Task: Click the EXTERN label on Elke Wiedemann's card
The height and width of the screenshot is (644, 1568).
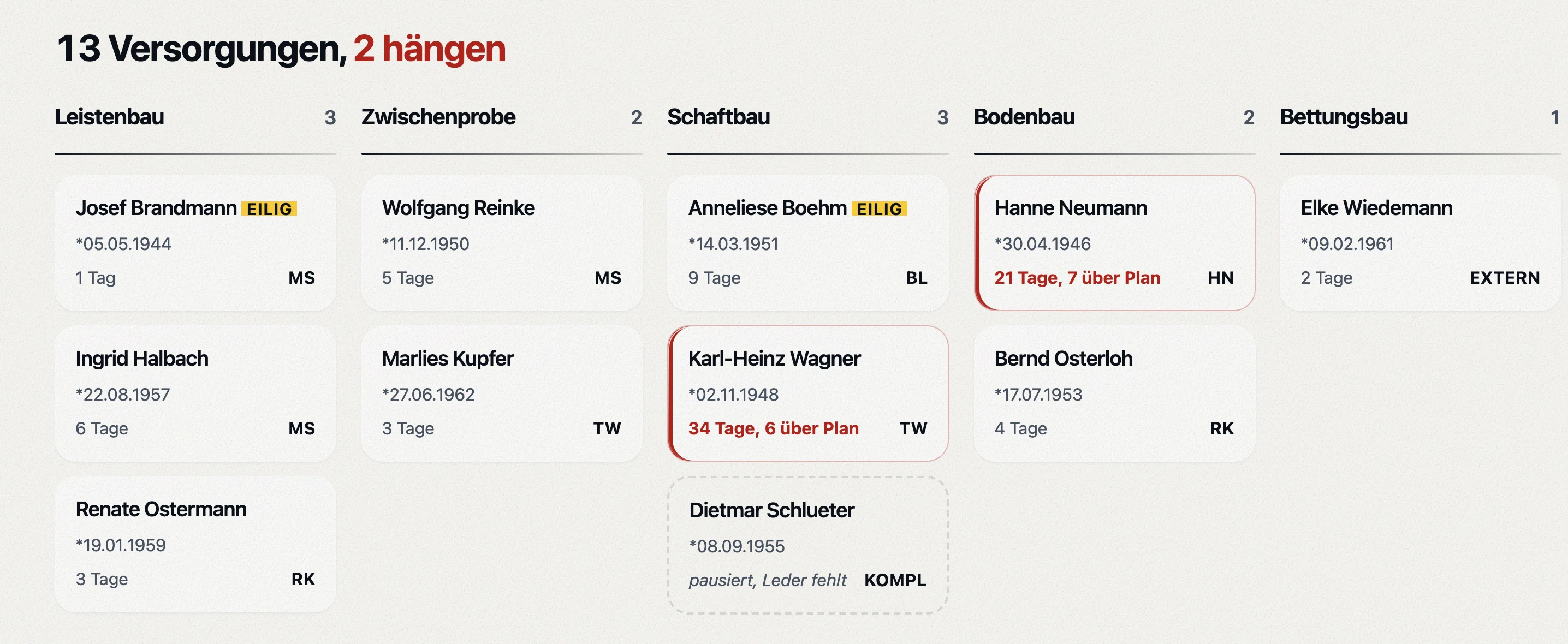Action: tap(1505, 278)
